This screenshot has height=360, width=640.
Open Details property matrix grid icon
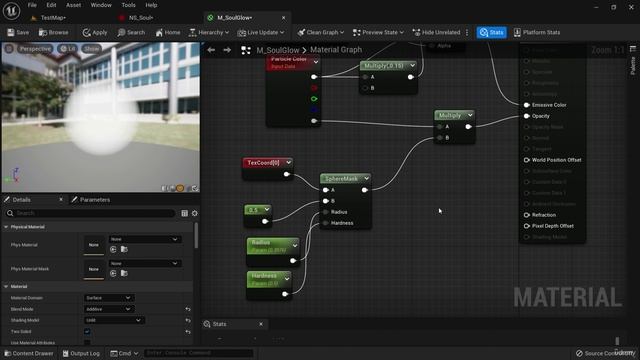coord(184,213)
